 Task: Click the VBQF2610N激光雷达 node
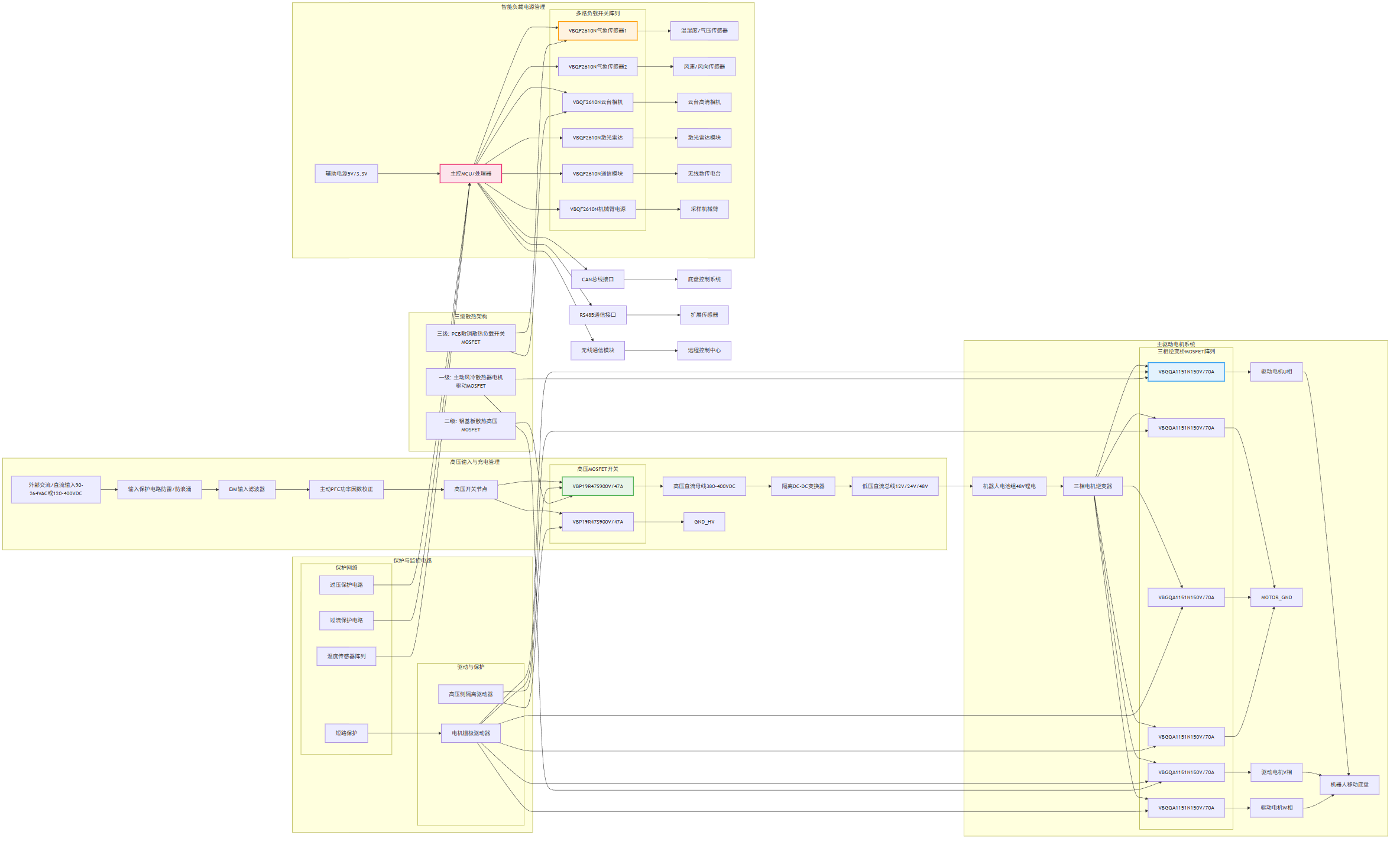[598, 138]
